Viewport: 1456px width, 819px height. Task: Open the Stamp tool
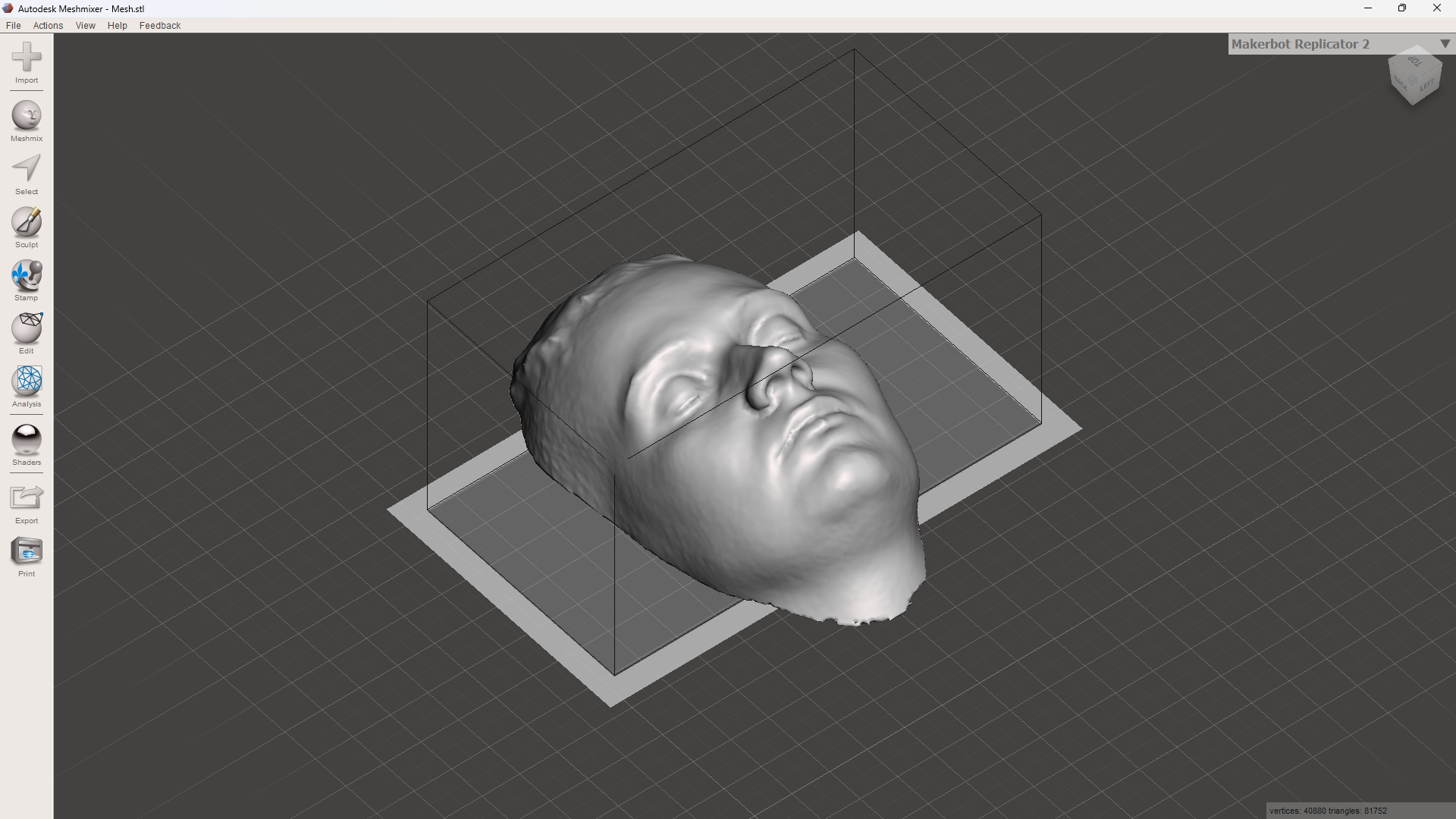coord(27,275)
